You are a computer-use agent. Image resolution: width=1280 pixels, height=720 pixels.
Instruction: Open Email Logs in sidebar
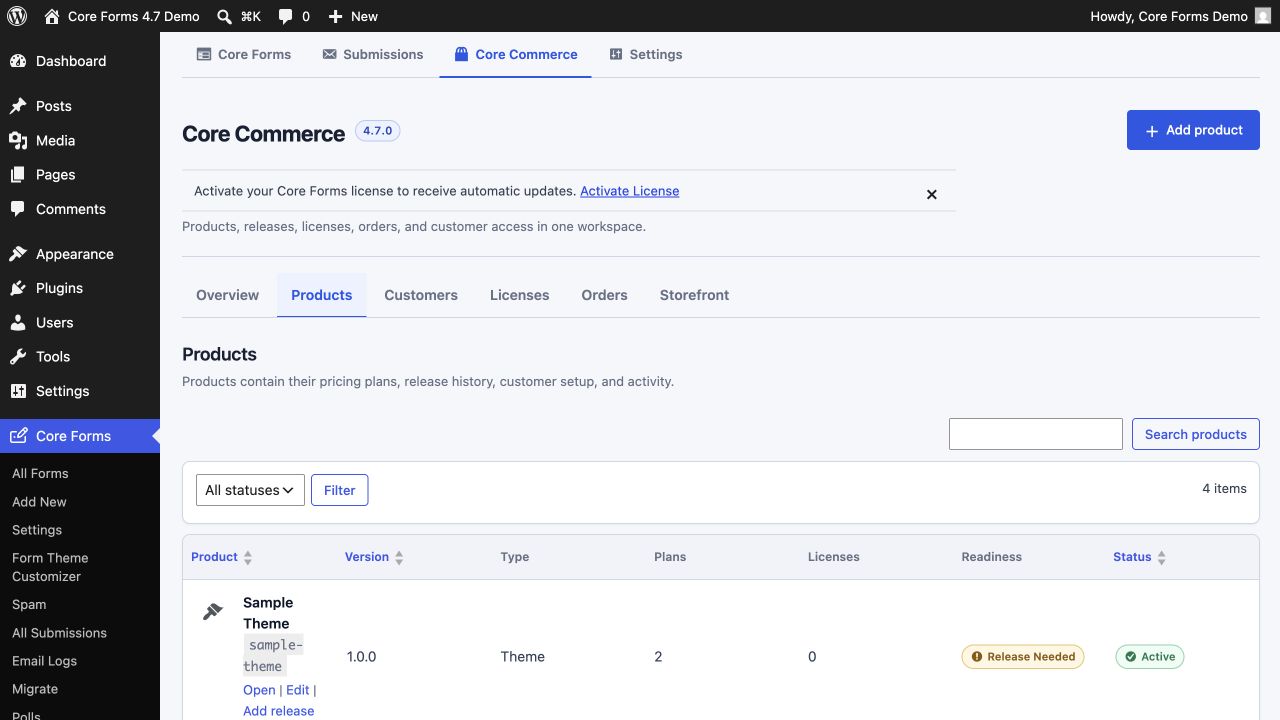click(x=44, y=661)
